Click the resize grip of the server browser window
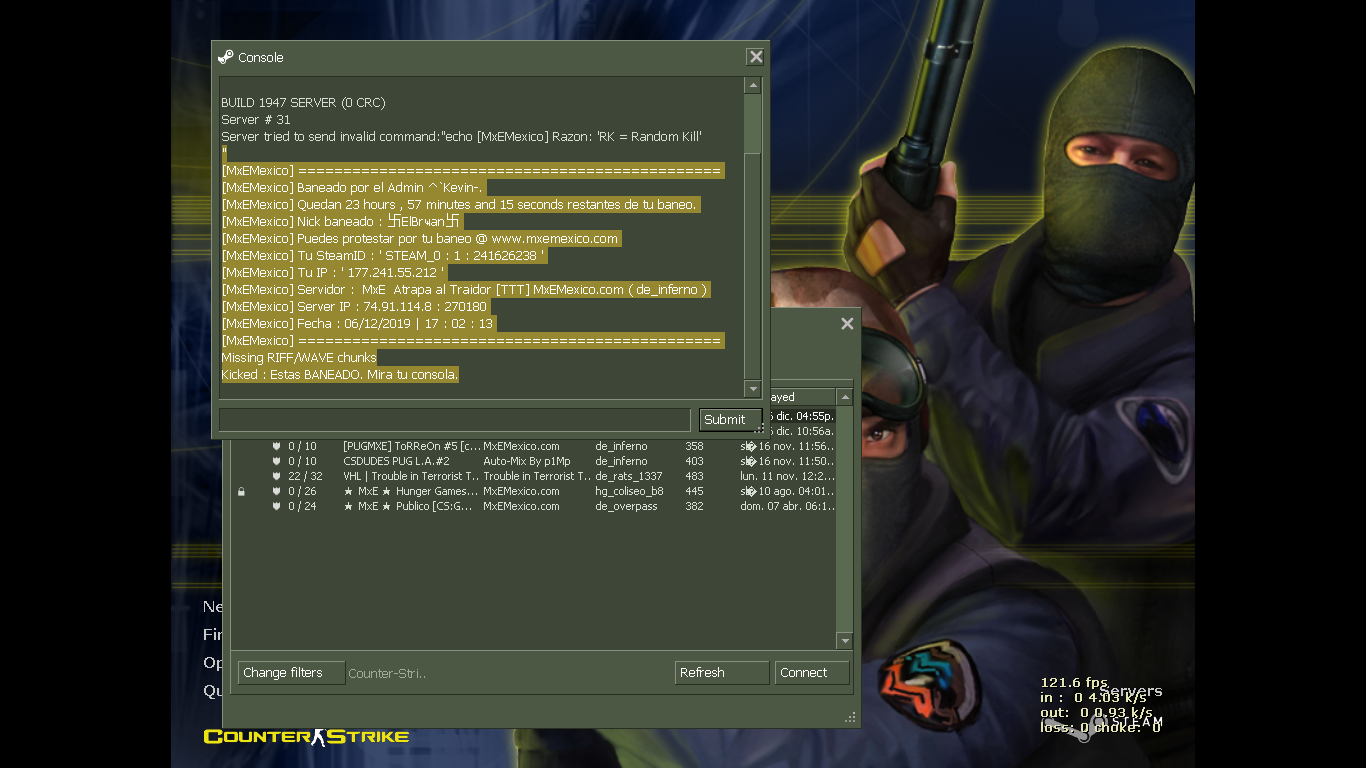The width and height of the screenshot is (1366, 768). click(850, 717)
